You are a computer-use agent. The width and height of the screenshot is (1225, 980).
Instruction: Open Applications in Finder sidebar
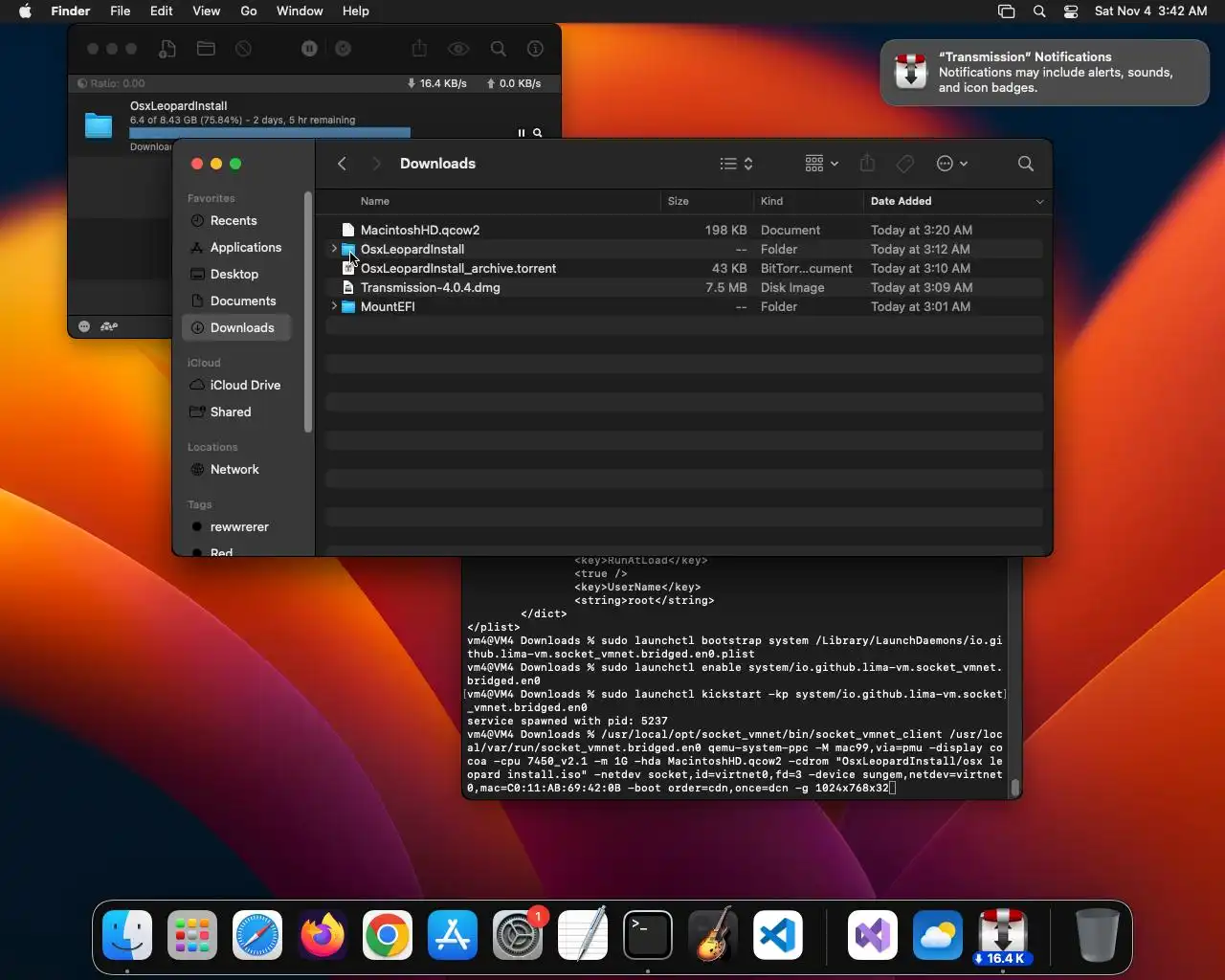(x=235, y=247)
